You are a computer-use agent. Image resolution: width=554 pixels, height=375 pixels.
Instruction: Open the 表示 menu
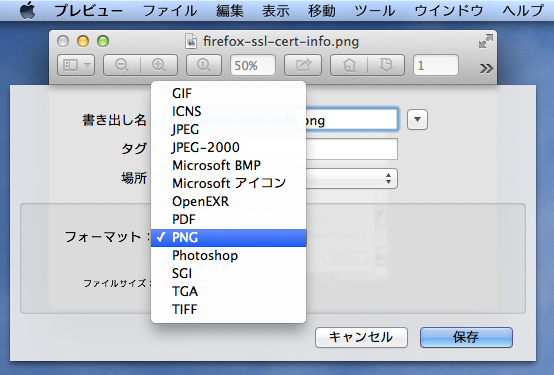pos(276,11)
